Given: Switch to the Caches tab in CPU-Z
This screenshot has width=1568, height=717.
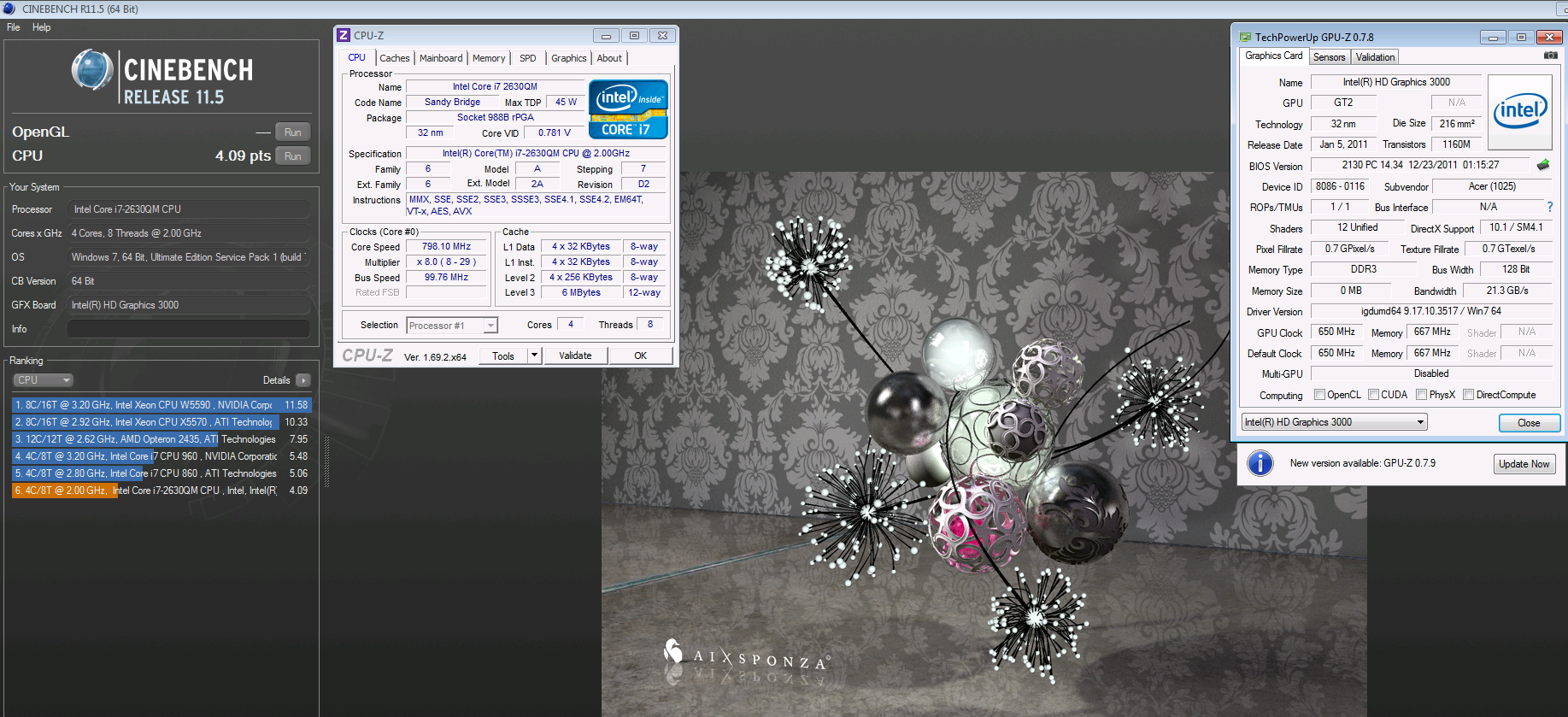Looking at the screenshot, I should pyautogui.click(x=395, y=58).
